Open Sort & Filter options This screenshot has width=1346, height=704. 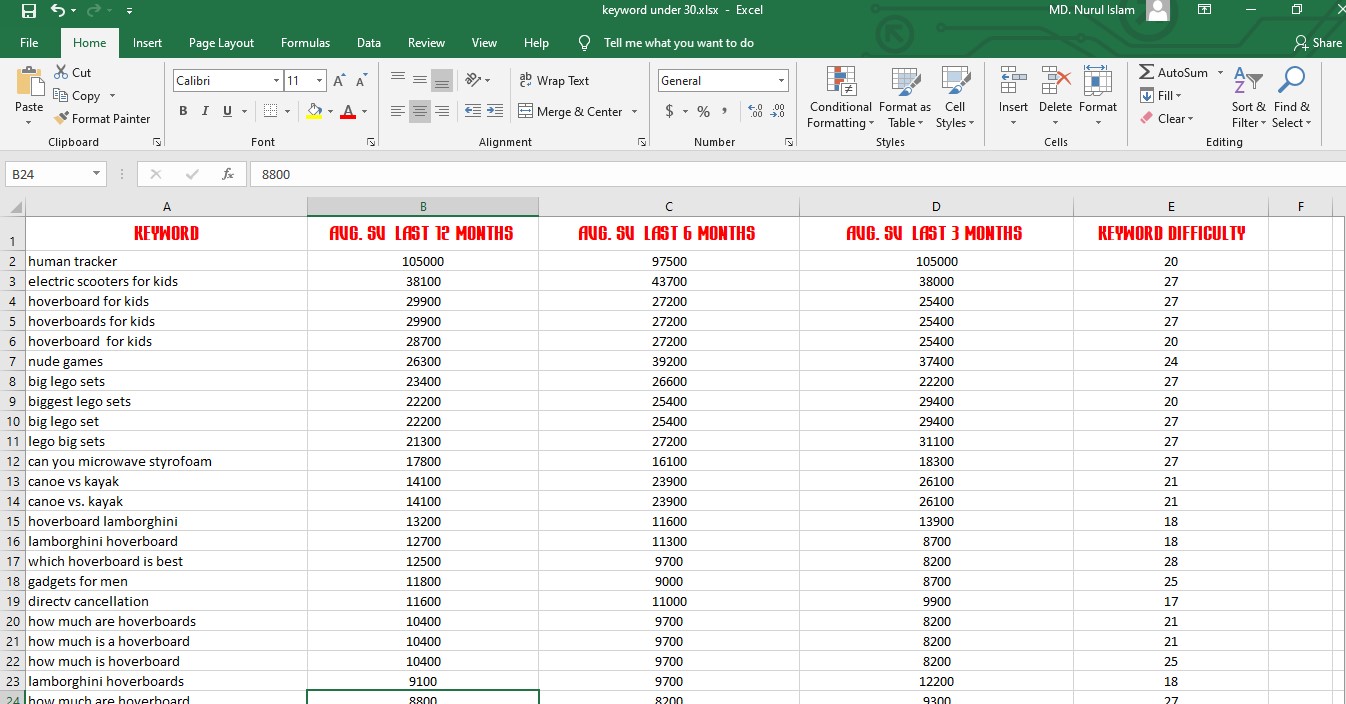(x=1247, y=98)
